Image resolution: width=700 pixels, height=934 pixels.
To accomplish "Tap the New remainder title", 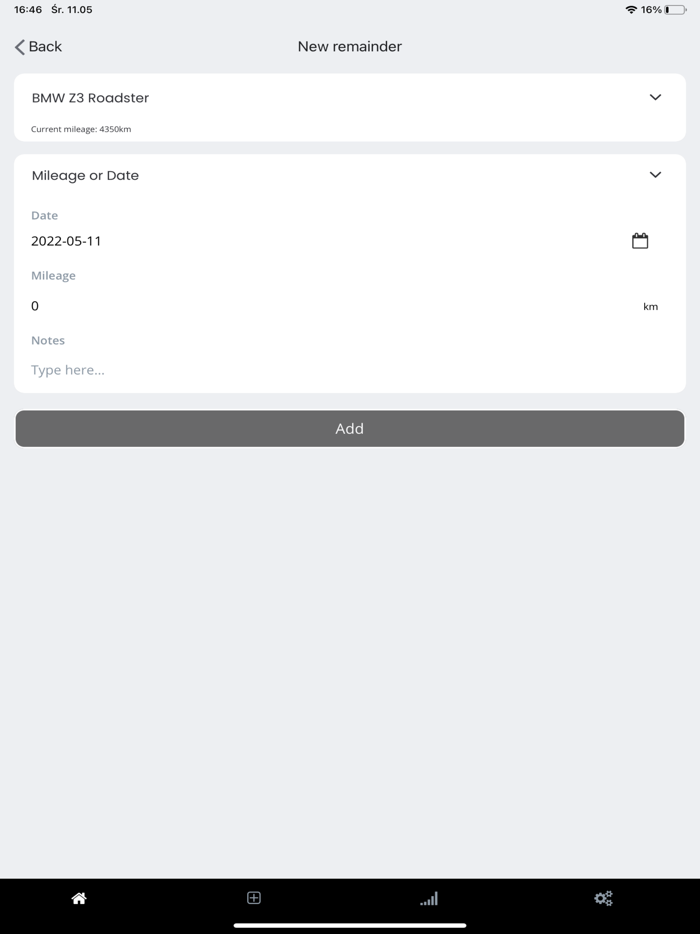I will (349, 46).
